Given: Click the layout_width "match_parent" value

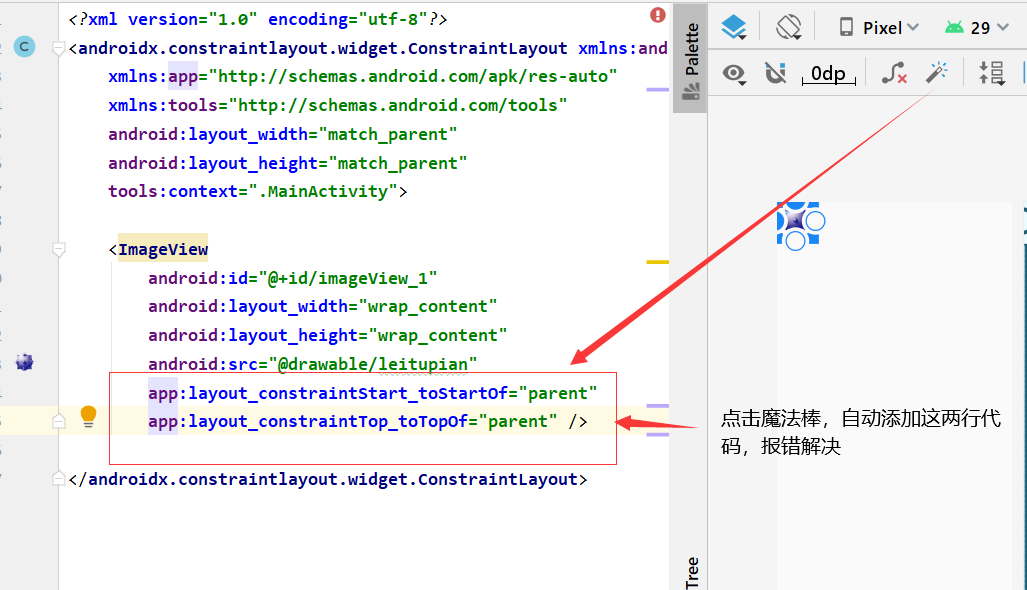Looking at the screenshot, I should [x=387, y=134].
